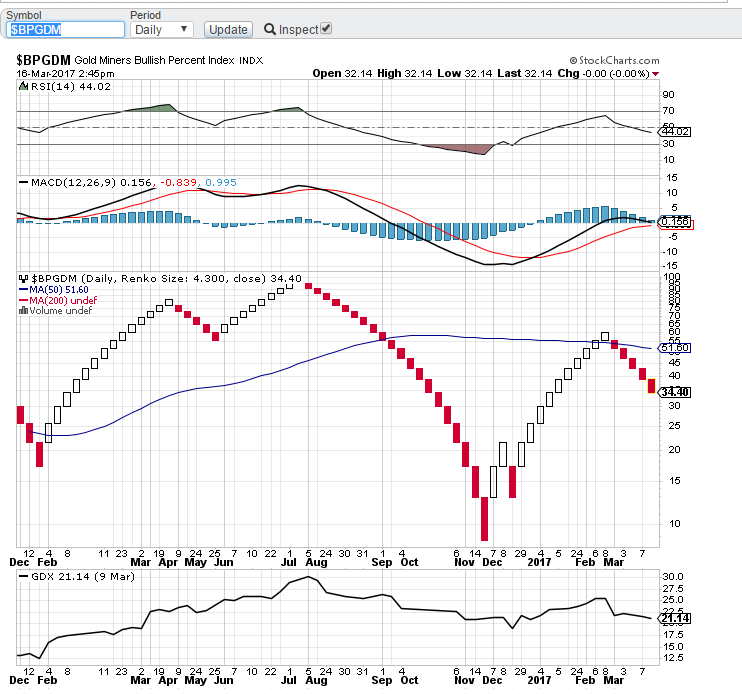Image resolution: width=742 pixels, height=694 pixels.
Task: Toggle the Inspect checkbox
Action: point(326,29)
